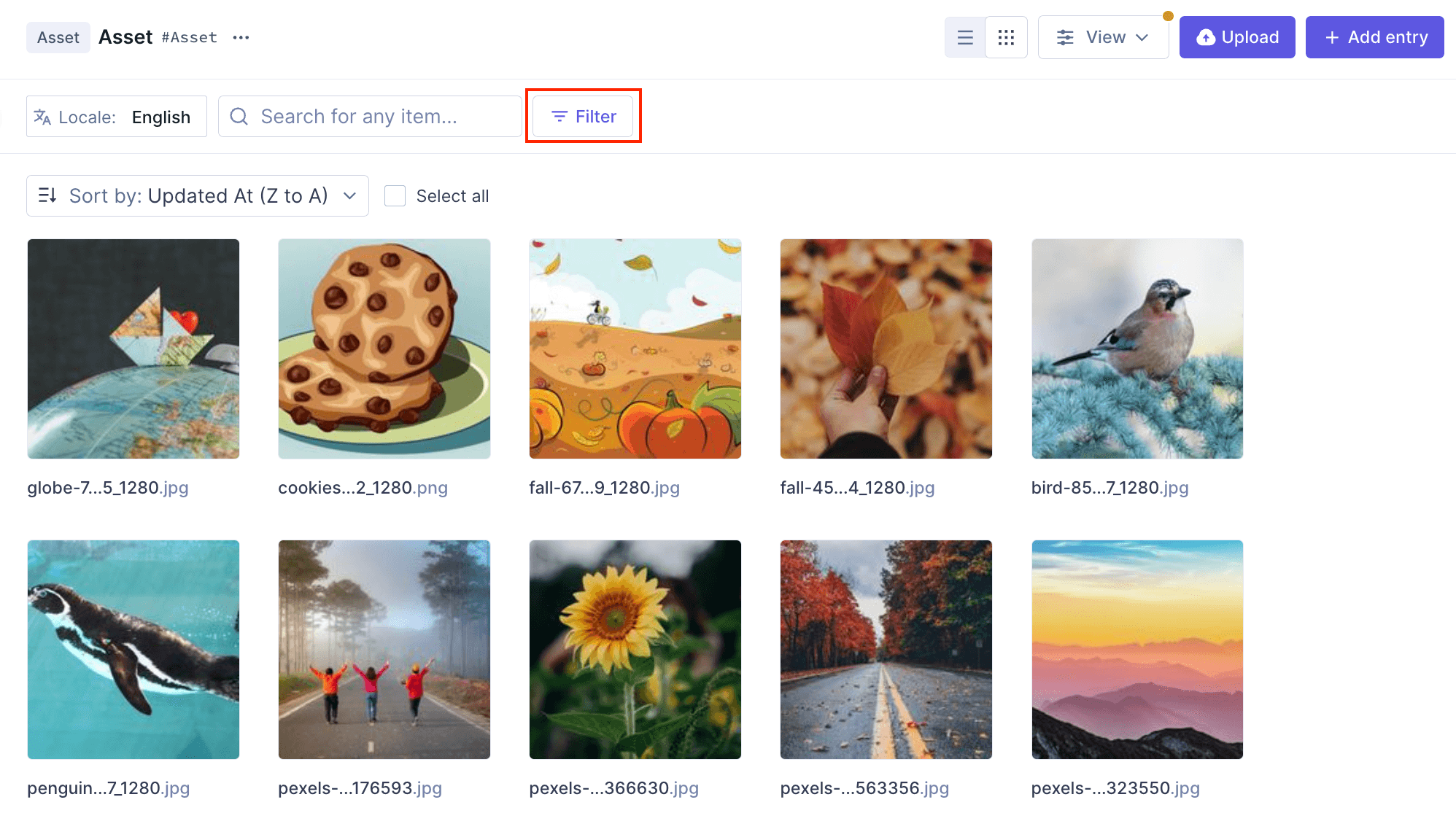Image resolution: width=1456 pixels, height=840 pixels.
Task: Click the ellipsis menu next to #Asset
Action: pyautogui.click(x=241, y=37)
